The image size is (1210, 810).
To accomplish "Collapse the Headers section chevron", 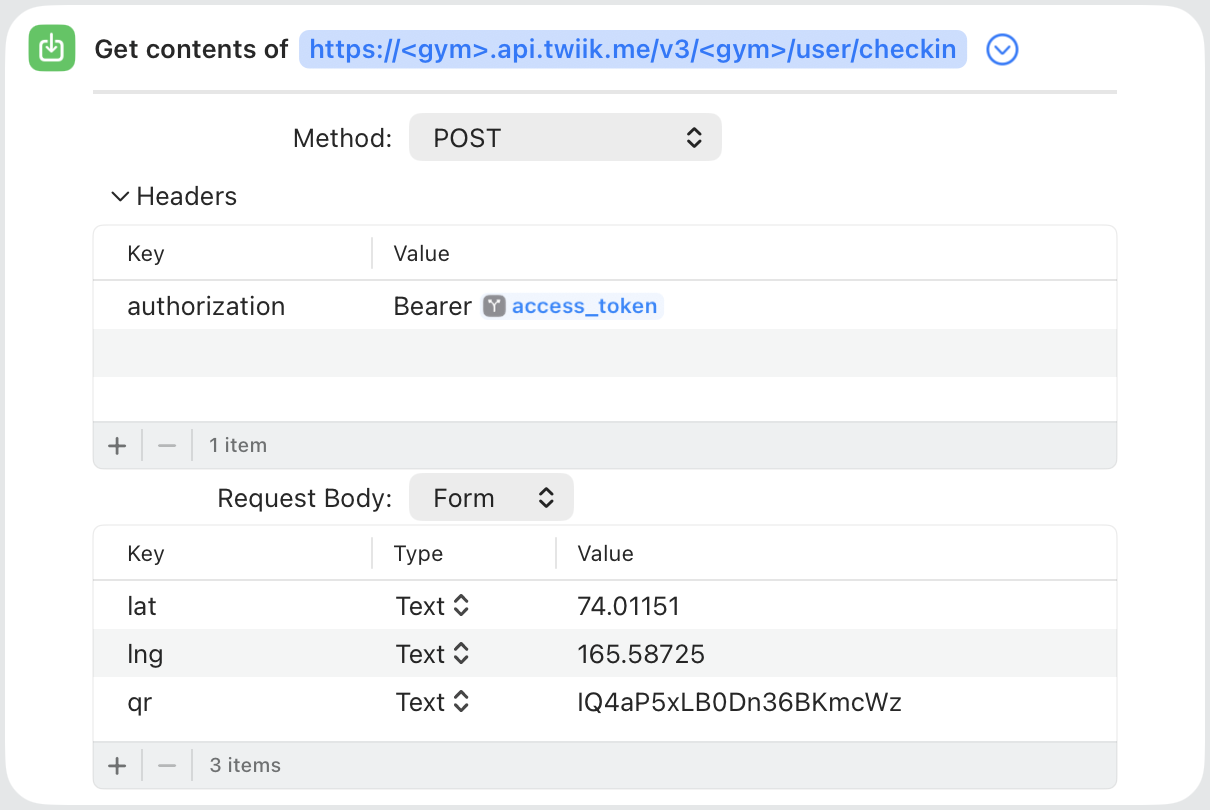I will [119, 196].
